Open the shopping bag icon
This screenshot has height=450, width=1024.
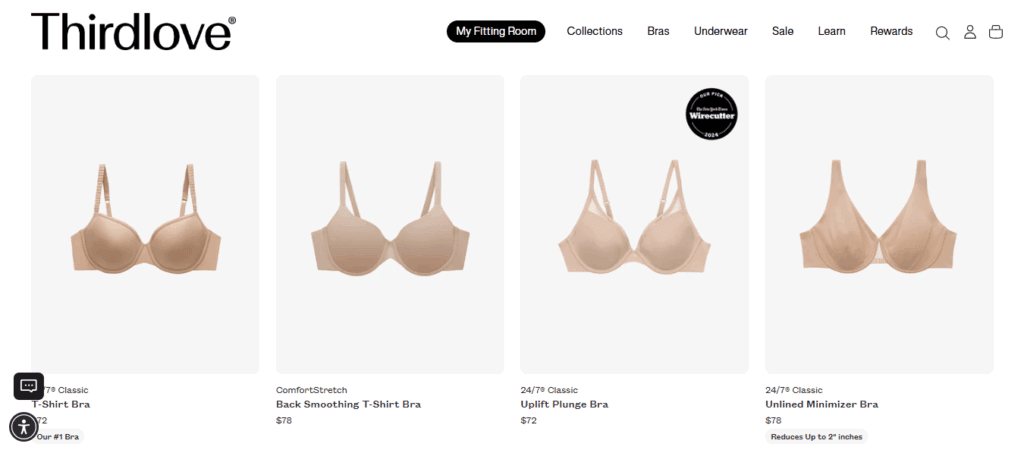tap(995, 32)
